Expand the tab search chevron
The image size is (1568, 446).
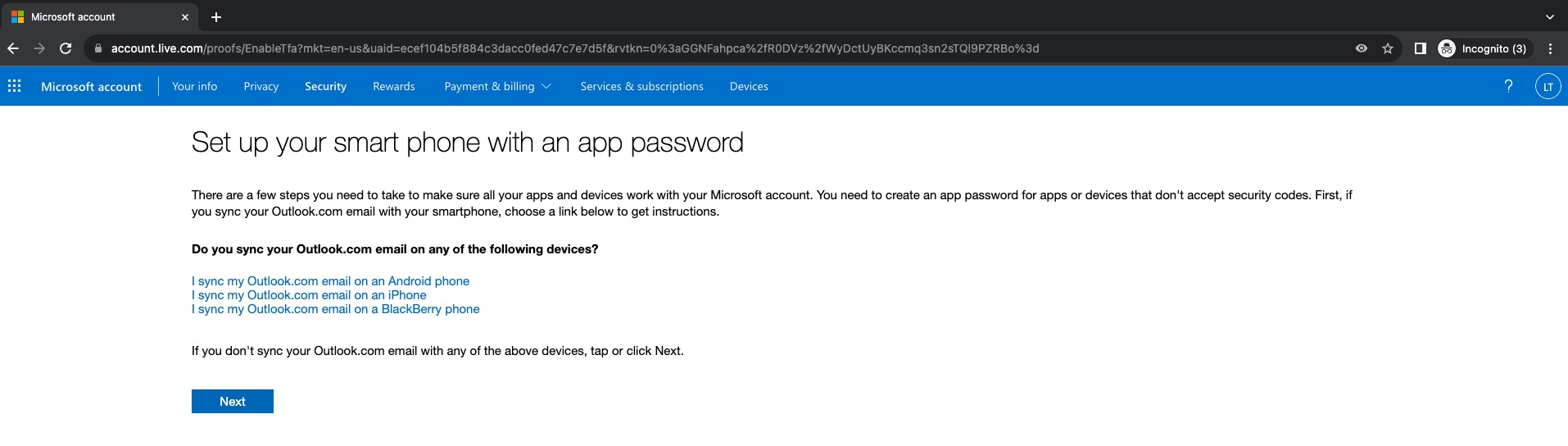(x=1549, y=17)
